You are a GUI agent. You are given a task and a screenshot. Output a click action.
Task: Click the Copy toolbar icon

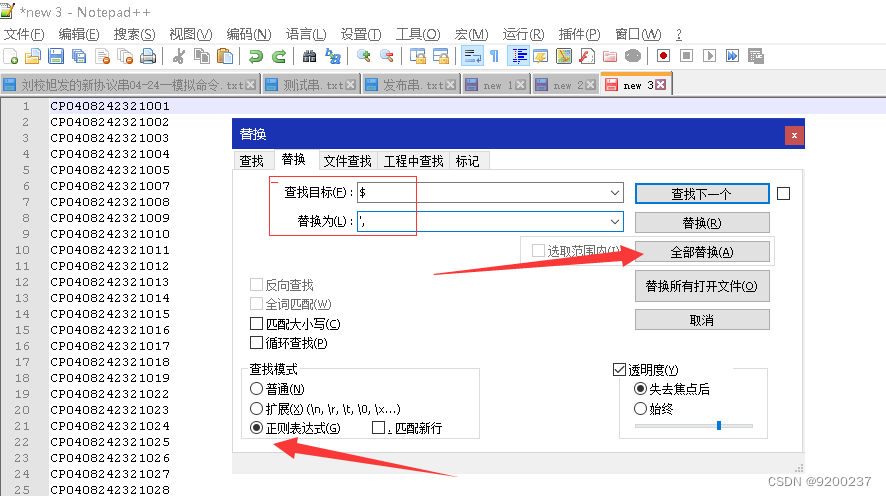tap(202, 56)
